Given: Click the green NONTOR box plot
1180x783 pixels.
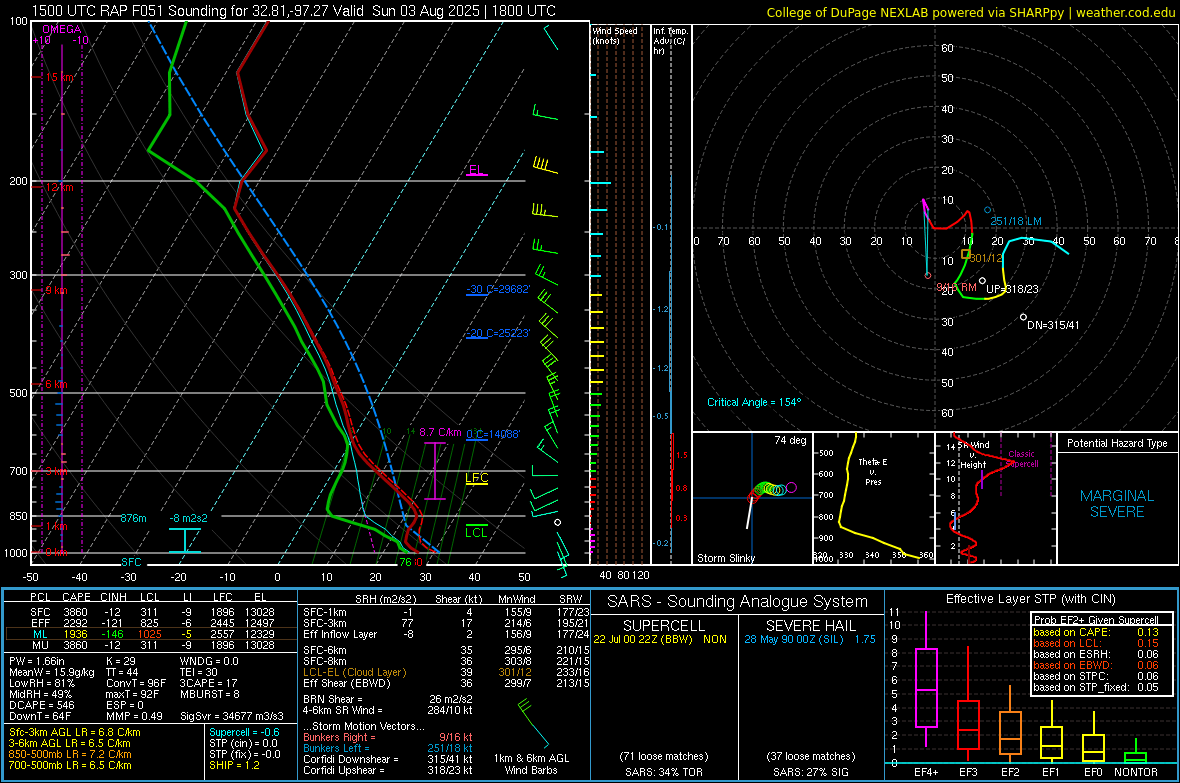Looking at the screenshot, I should click(1135, 753).
